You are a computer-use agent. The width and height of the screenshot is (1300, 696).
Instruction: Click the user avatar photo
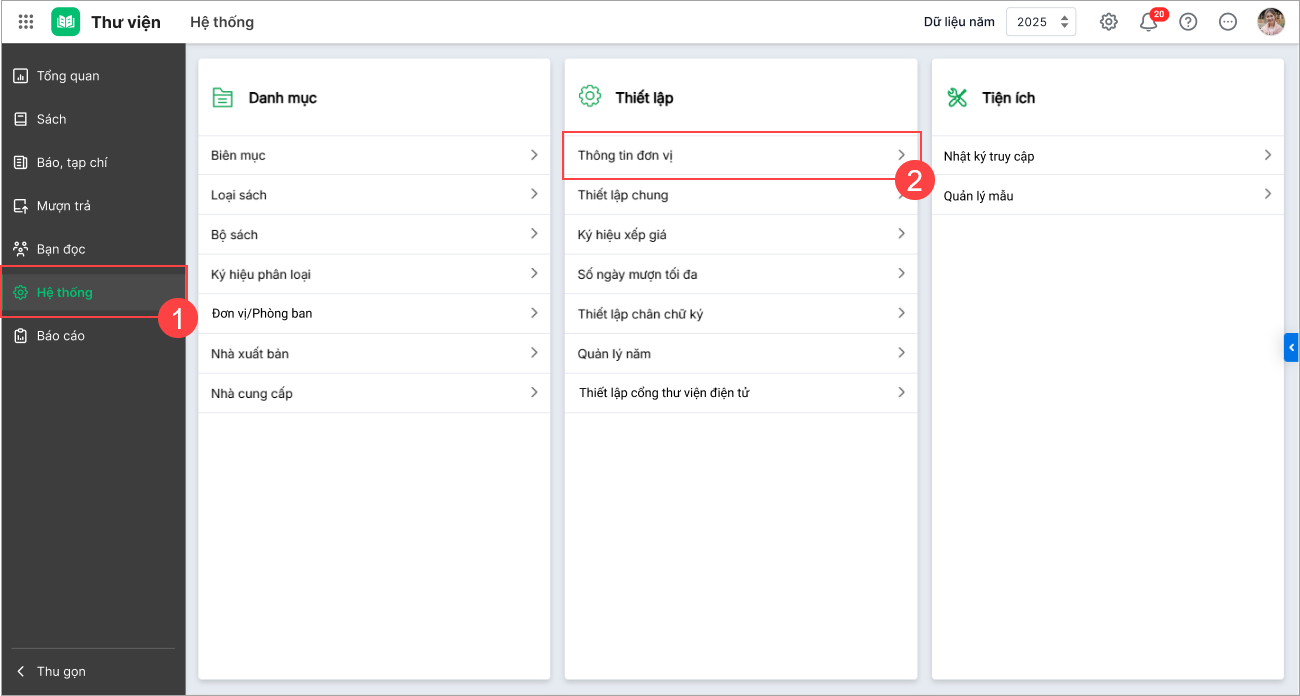click(1271, 22)
